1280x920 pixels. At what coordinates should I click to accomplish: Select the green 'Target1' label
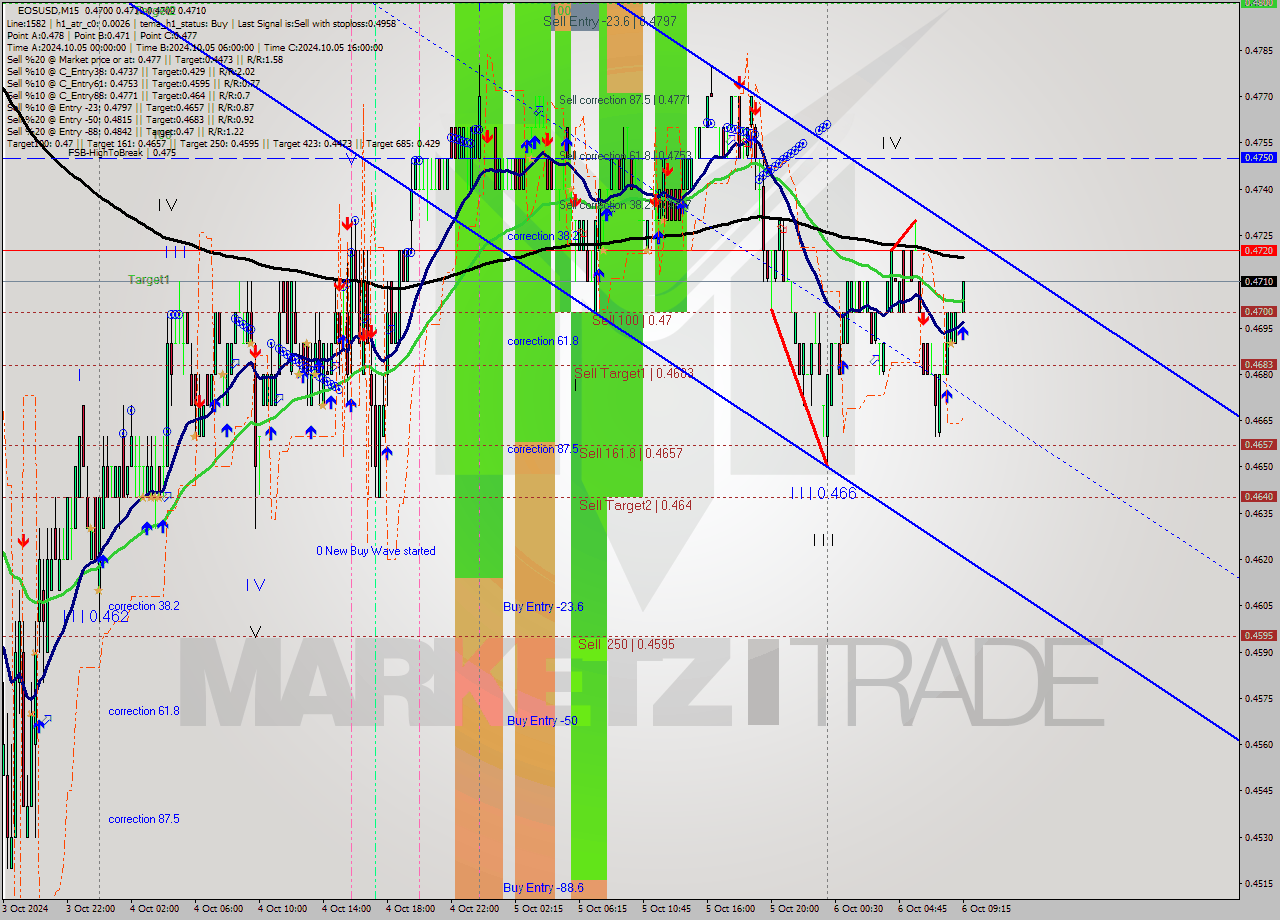(x=149, y=280)
